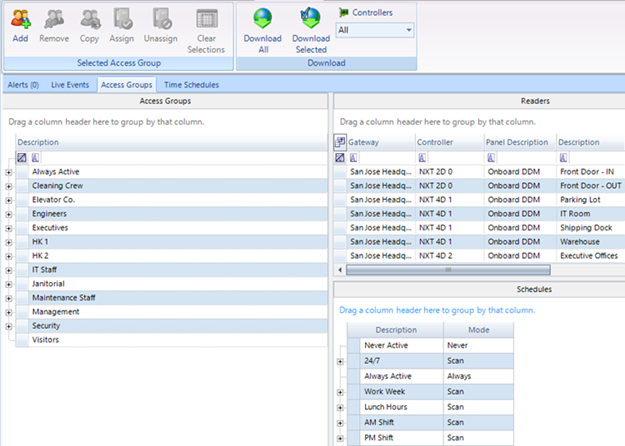Click the Gateway column header
This screenshot has width=625, height=446.
point(364,142)
